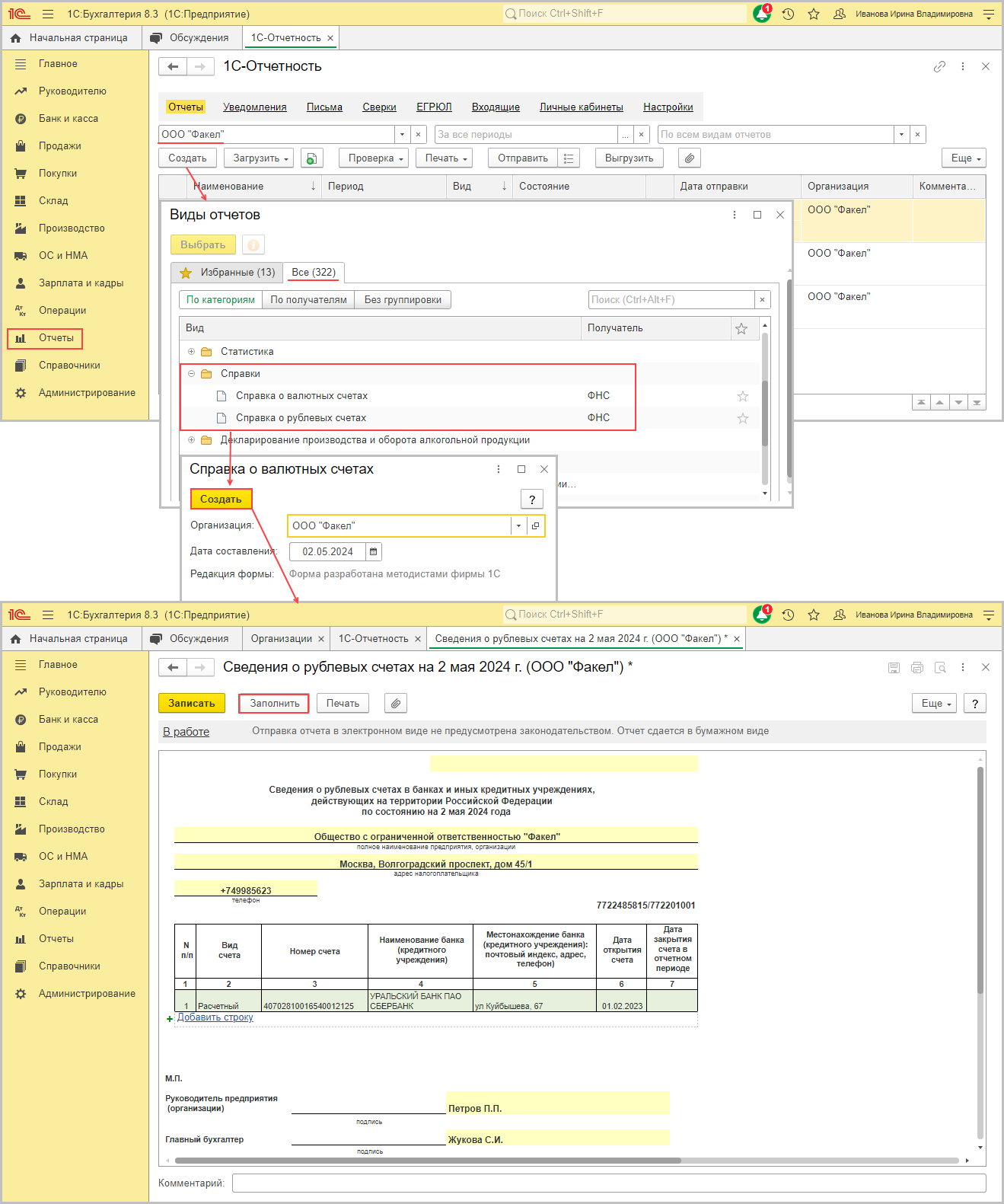
Task: Switch grouping to По получателям
Action: point(308,300)
